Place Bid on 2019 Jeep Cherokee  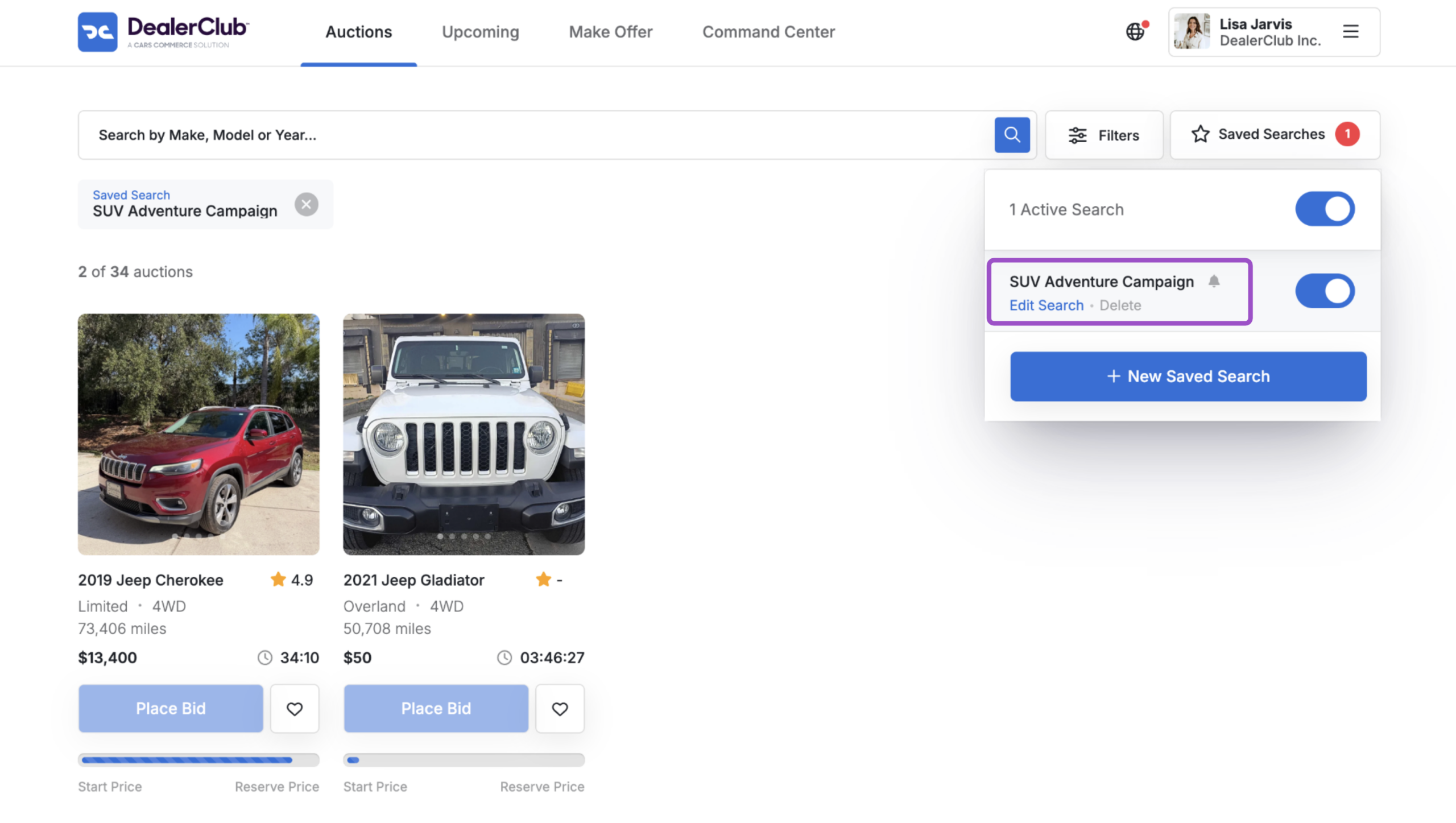(x=171, y=709)
